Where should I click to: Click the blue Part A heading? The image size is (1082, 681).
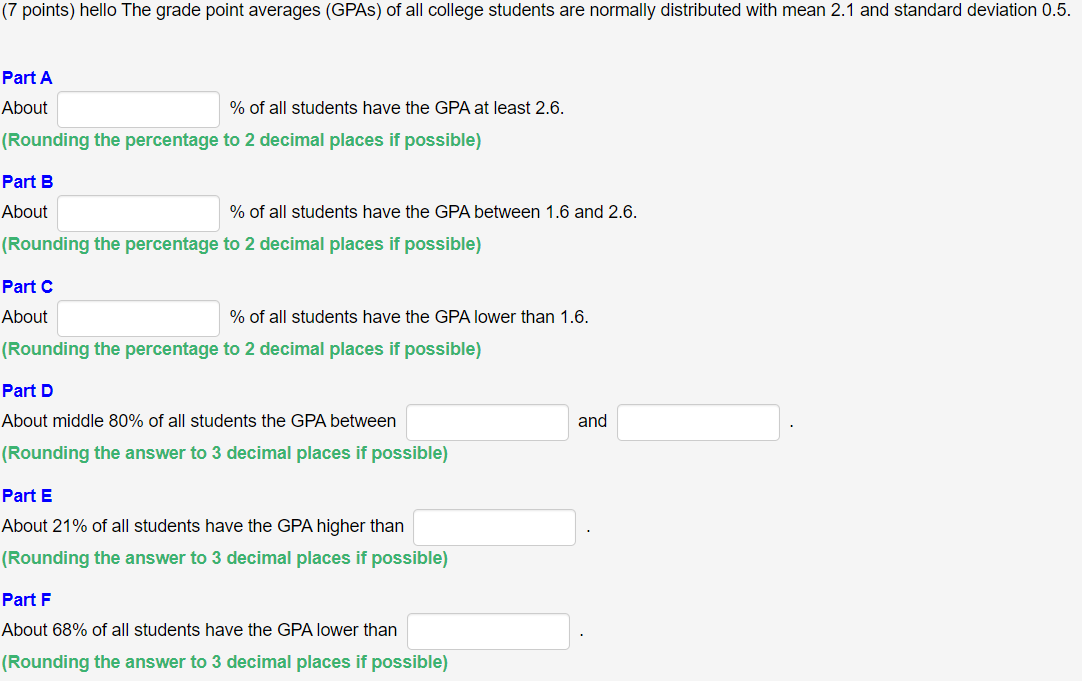click(27, 77)
